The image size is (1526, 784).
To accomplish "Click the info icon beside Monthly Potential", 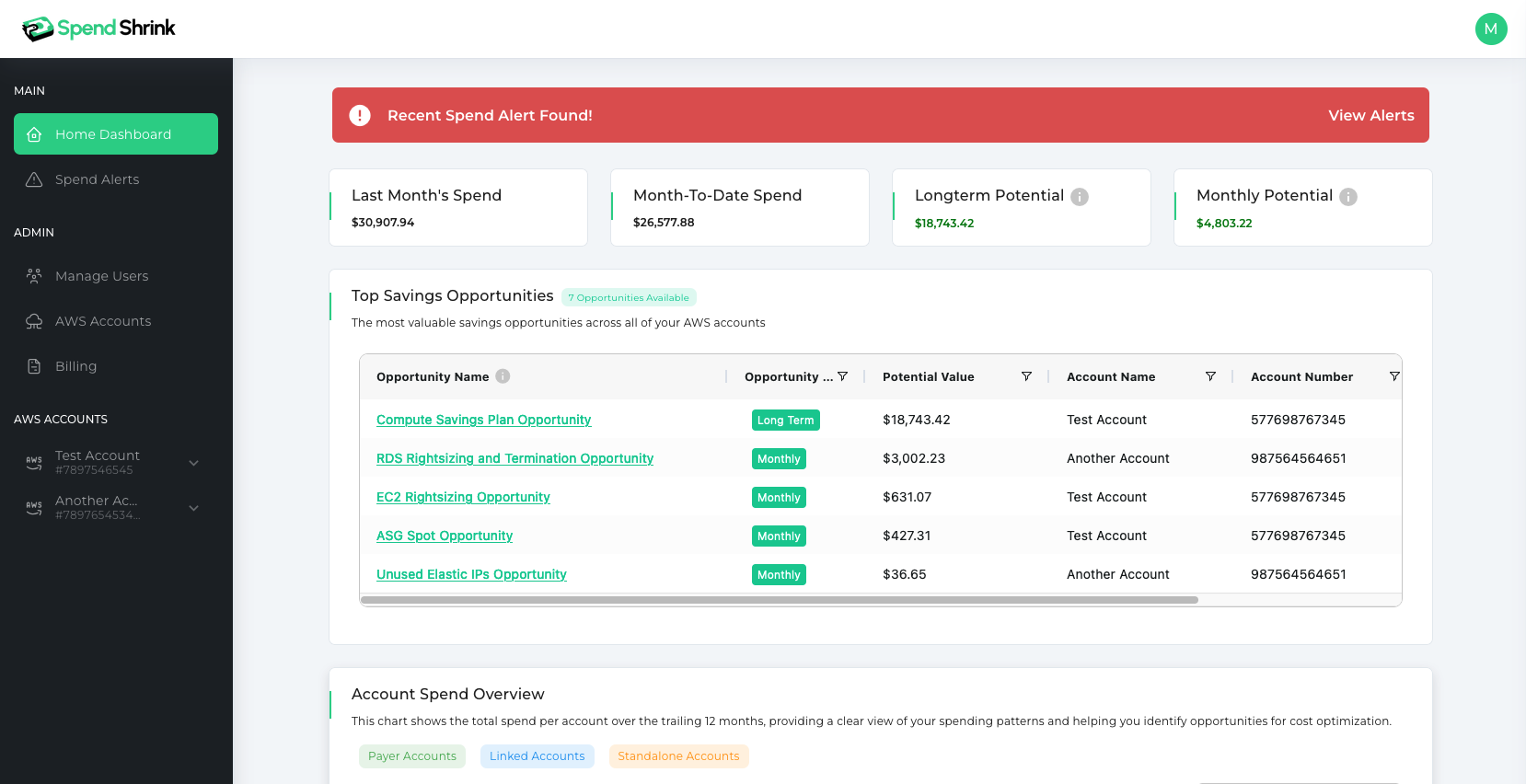I will [1348, 197].
